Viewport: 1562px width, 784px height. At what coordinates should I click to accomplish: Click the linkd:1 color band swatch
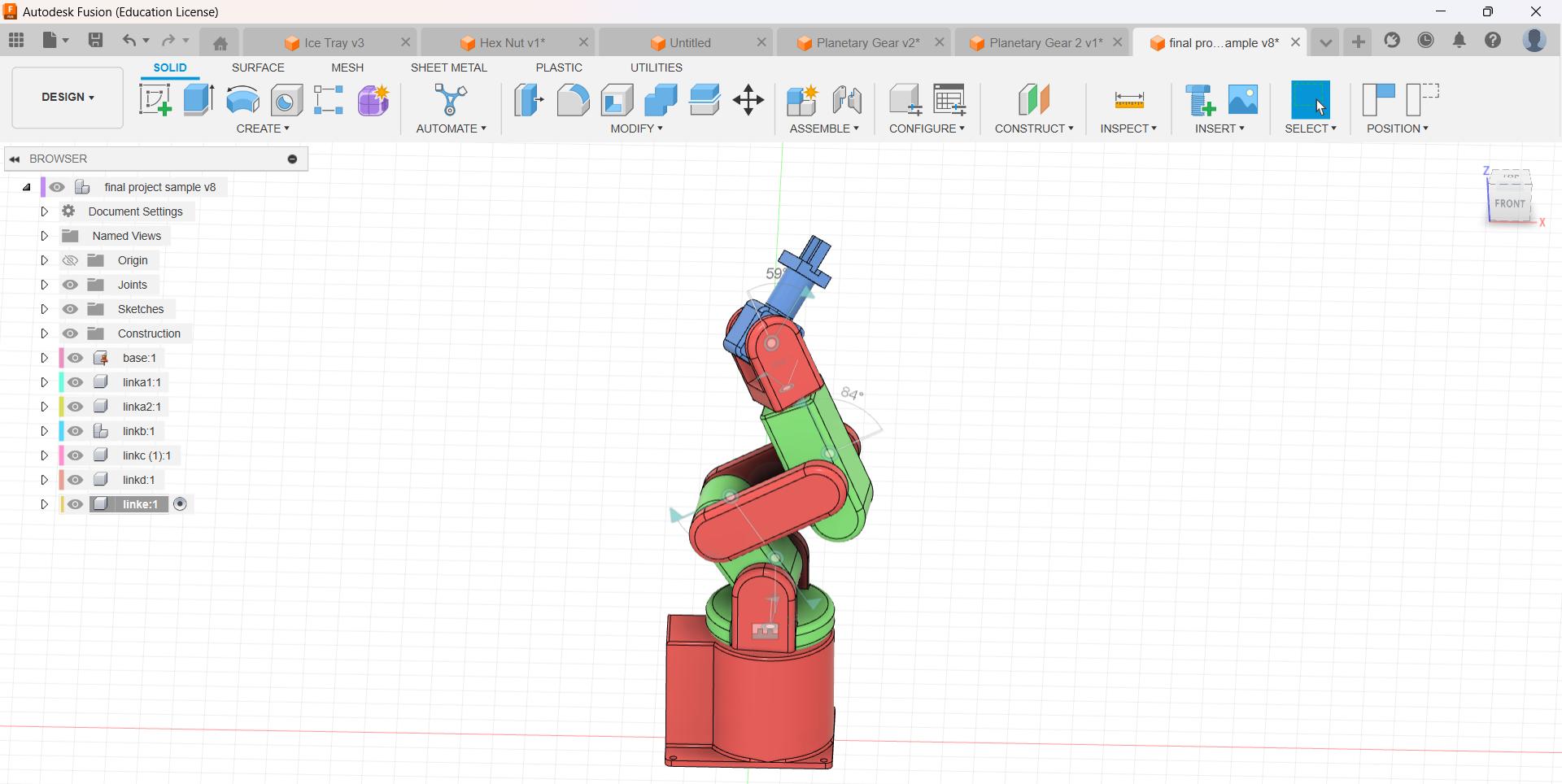point(62,480)
